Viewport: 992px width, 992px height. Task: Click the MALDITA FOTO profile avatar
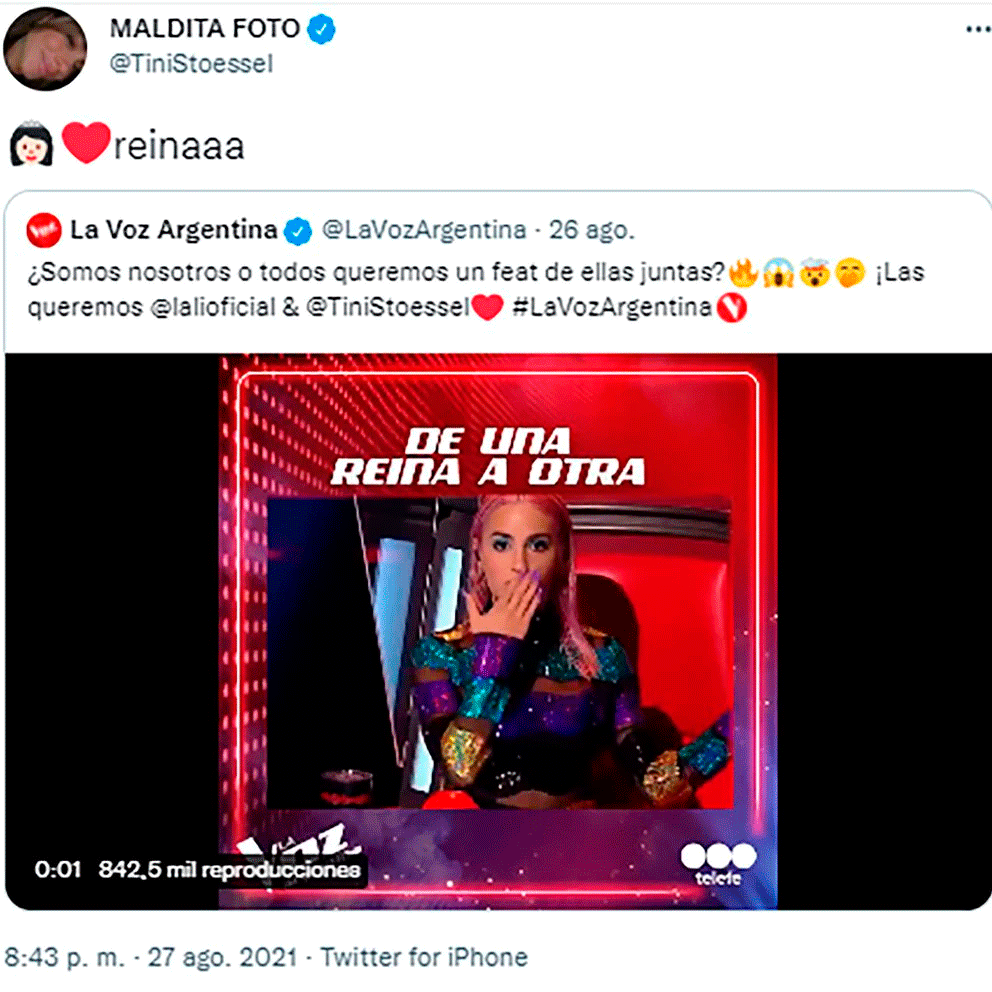tap(44, 49)
